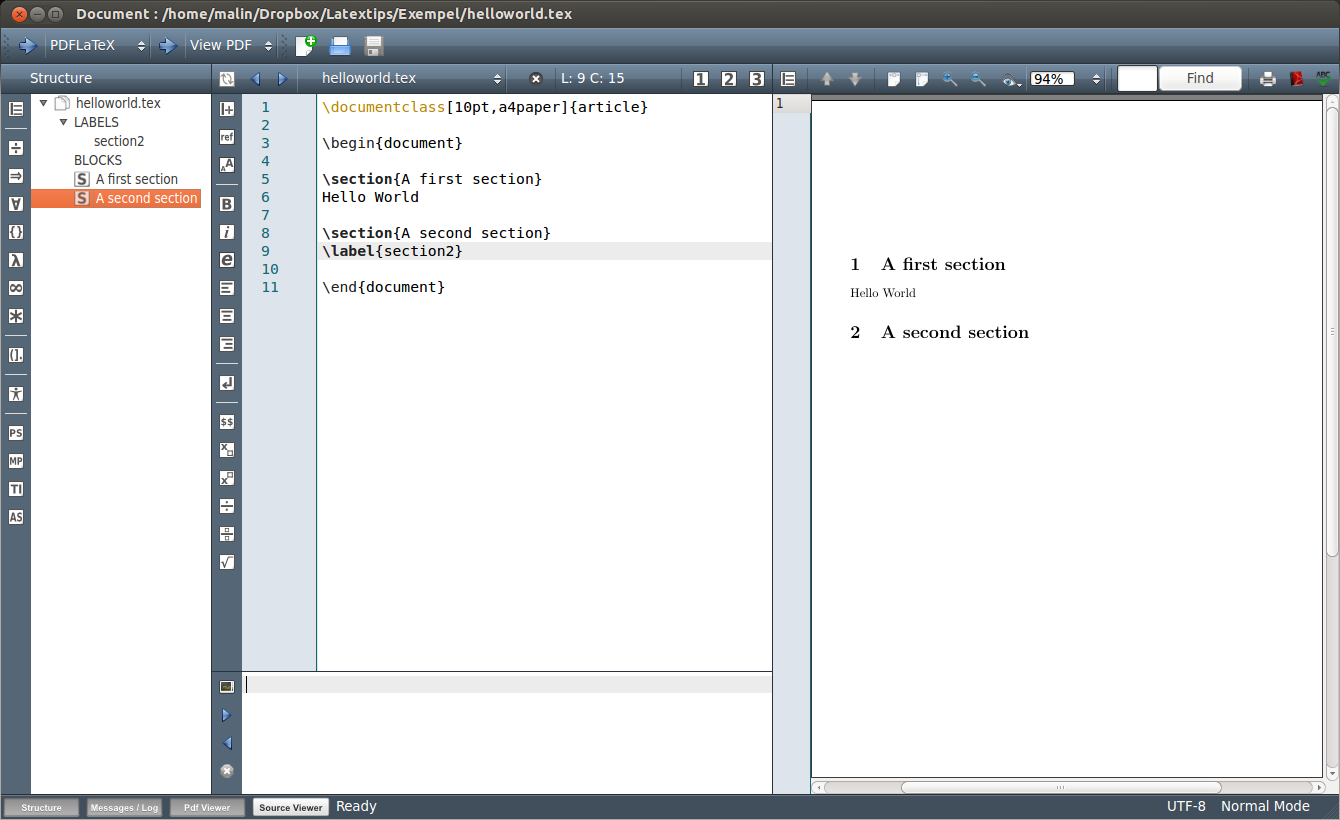Image resolution: width=1340 pixels, height=820 pixels.
Task: Save the document with the floppy icon
Action: tap(374, 45)
